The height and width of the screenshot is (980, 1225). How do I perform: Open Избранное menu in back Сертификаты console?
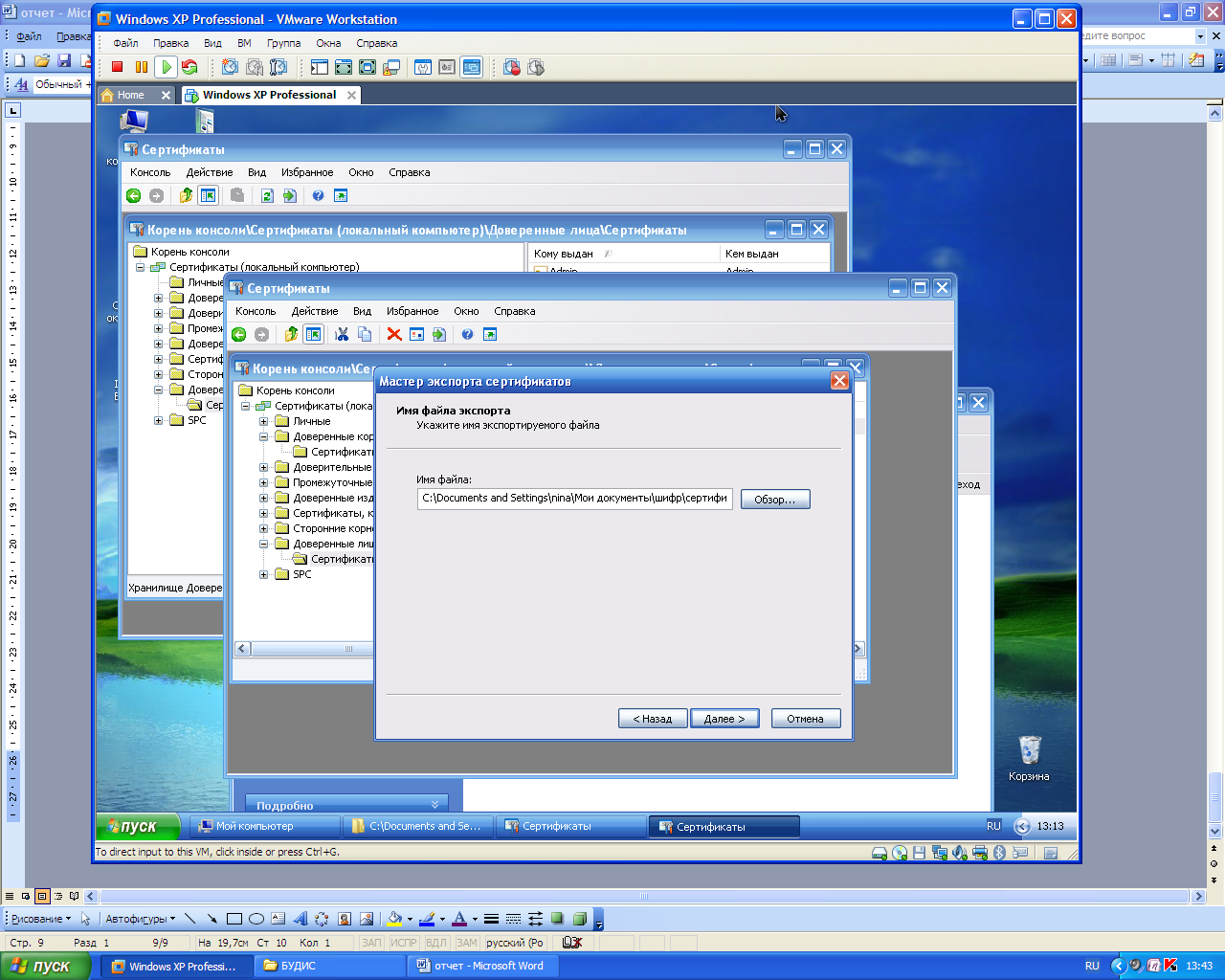point(307,172)
